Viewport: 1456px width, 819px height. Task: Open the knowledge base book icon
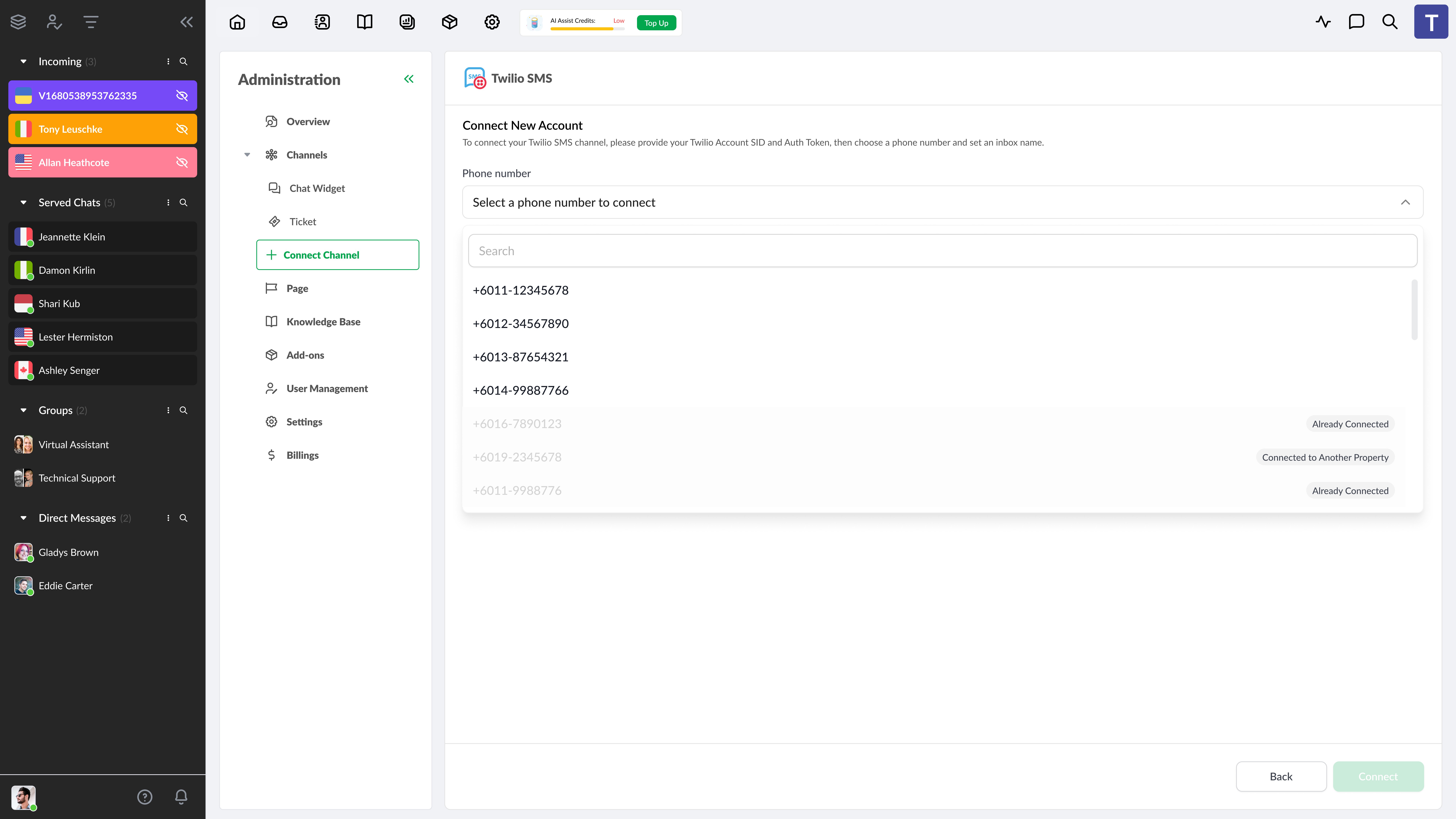click(x=365, y=22)
